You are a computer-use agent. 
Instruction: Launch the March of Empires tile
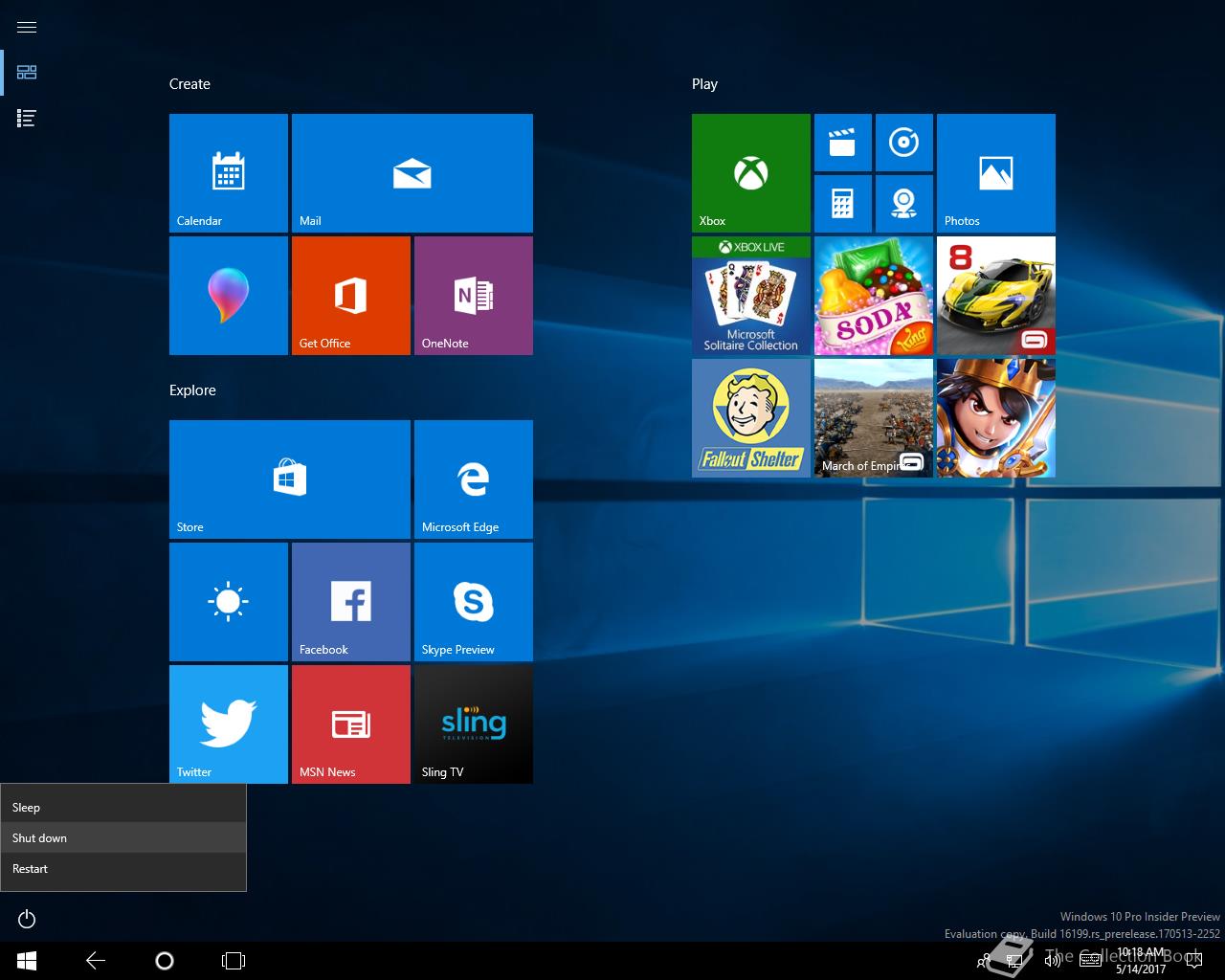(x=874, y=418)
